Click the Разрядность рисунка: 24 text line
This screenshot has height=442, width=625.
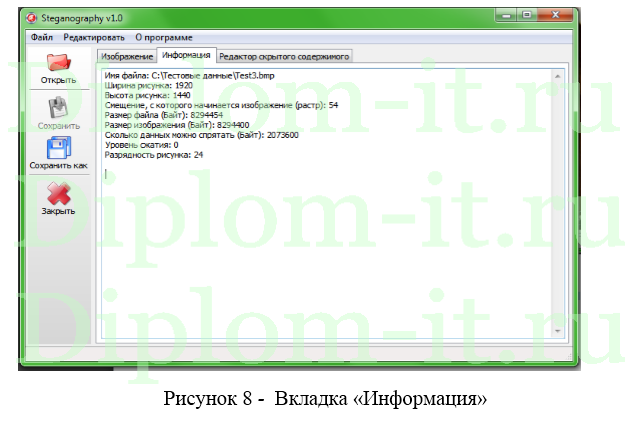coord(154,154)
